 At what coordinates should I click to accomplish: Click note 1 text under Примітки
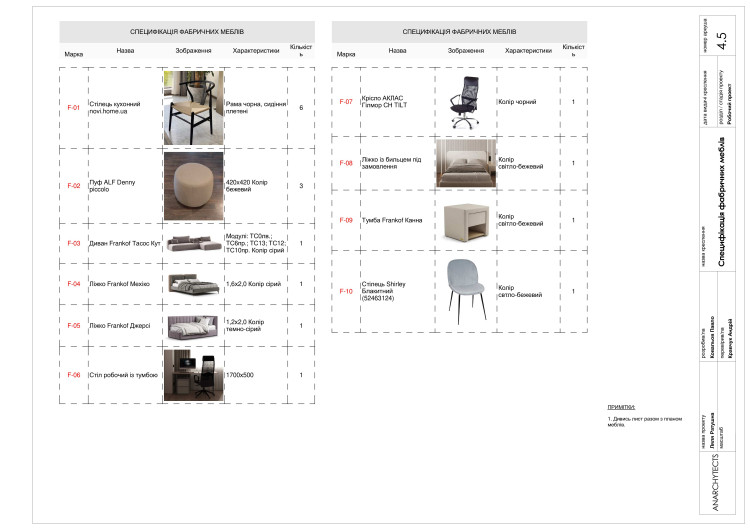tap(645, 421)
